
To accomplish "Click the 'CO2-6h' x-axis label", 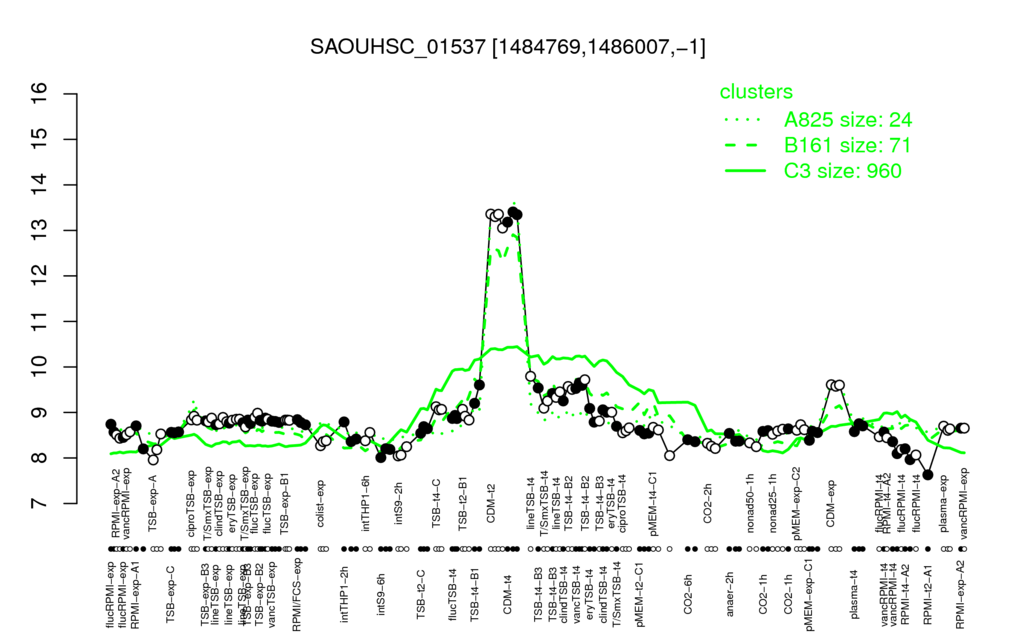I will (x=688, y=594).
